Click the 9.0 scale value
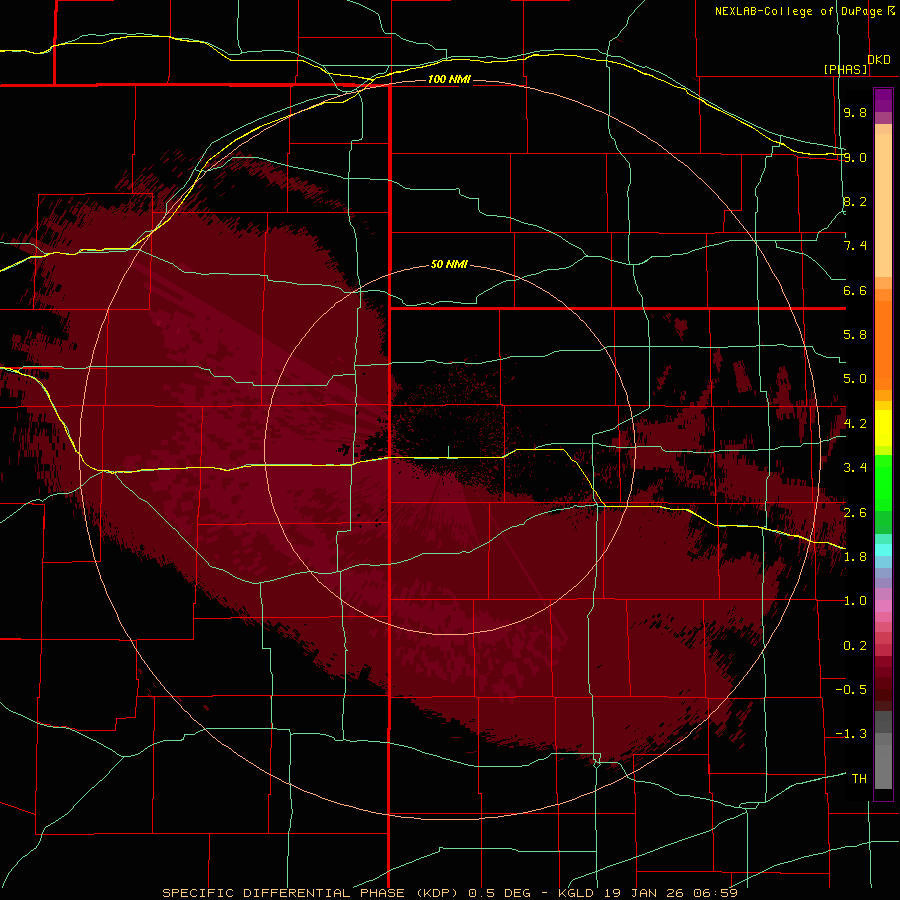 click(855, 157)
